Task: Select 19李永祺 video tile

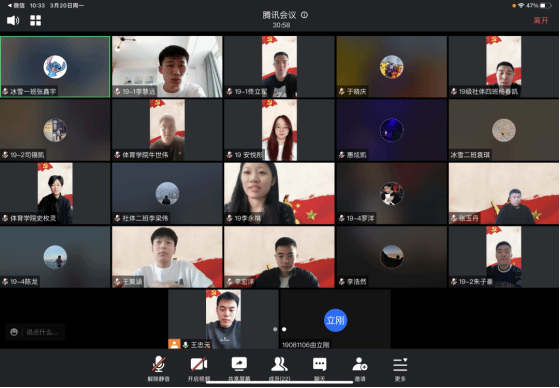Action: [x=279, y=193]
